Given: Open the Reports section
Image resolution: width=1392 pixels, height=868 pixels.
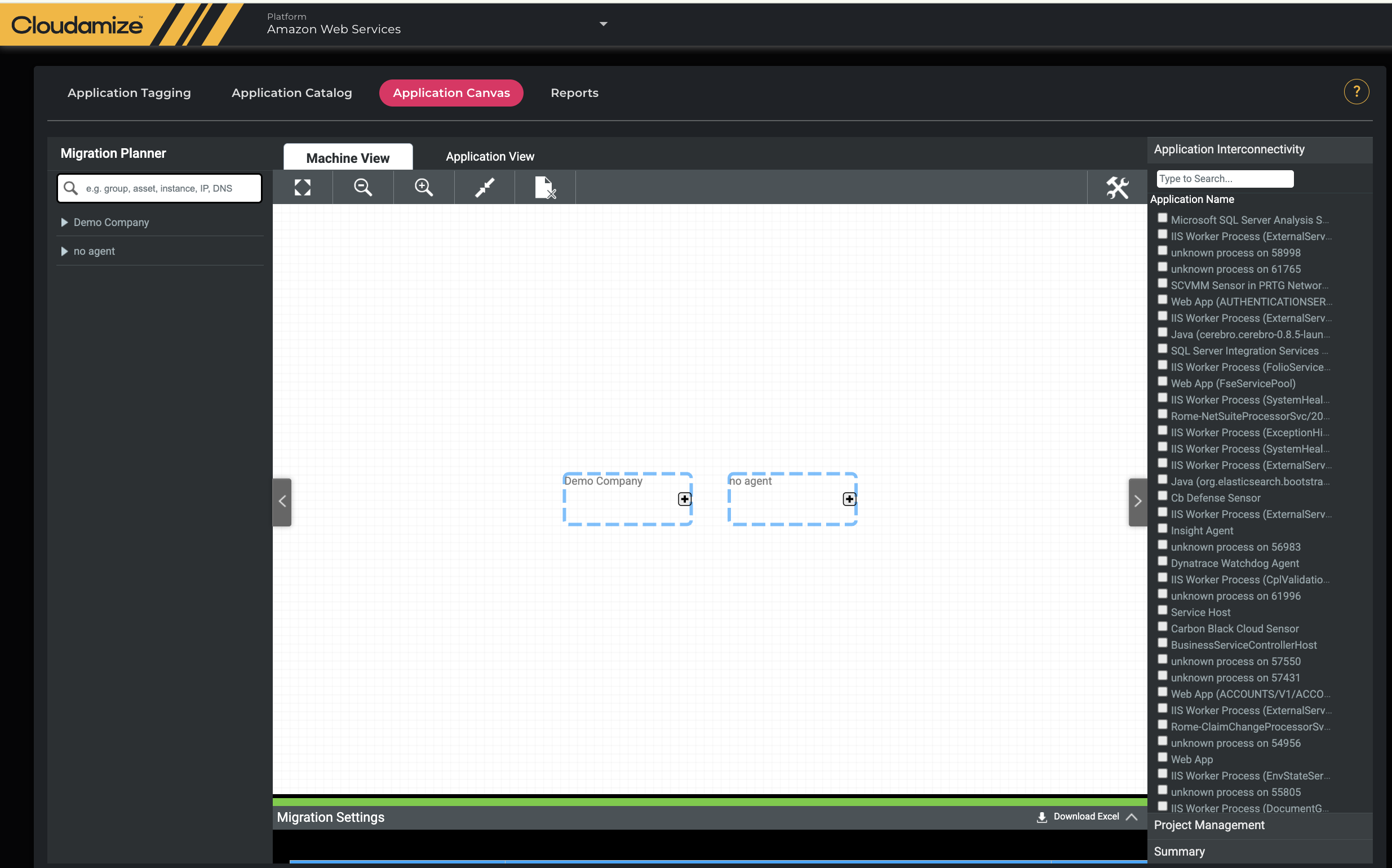Looking at the screenshot, I should 574,92.
